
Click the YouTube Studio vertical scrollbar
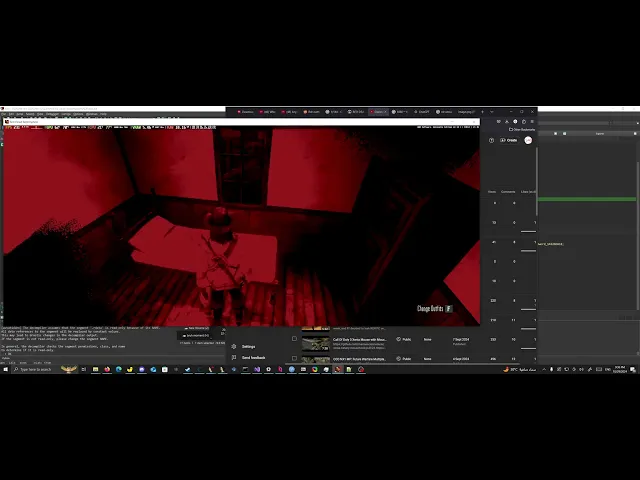537,182
